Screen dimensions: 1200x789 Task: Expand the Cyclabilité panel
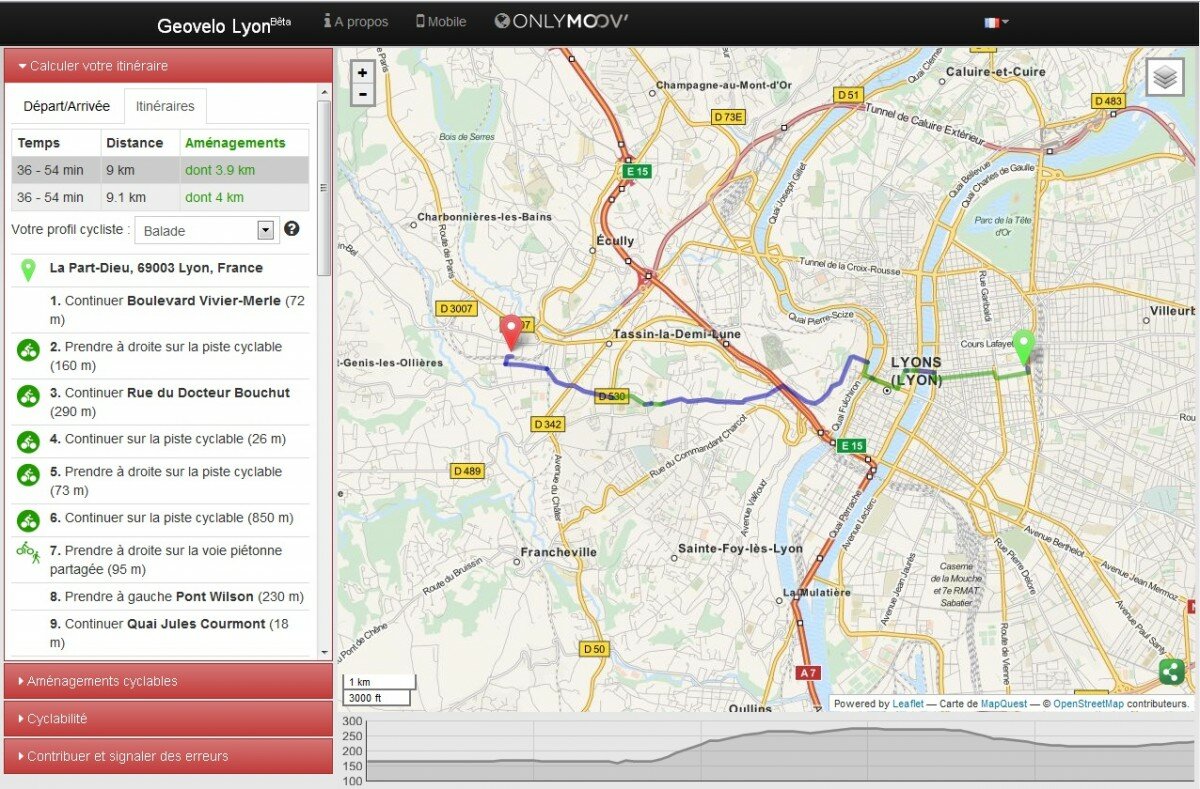point(168,719)
